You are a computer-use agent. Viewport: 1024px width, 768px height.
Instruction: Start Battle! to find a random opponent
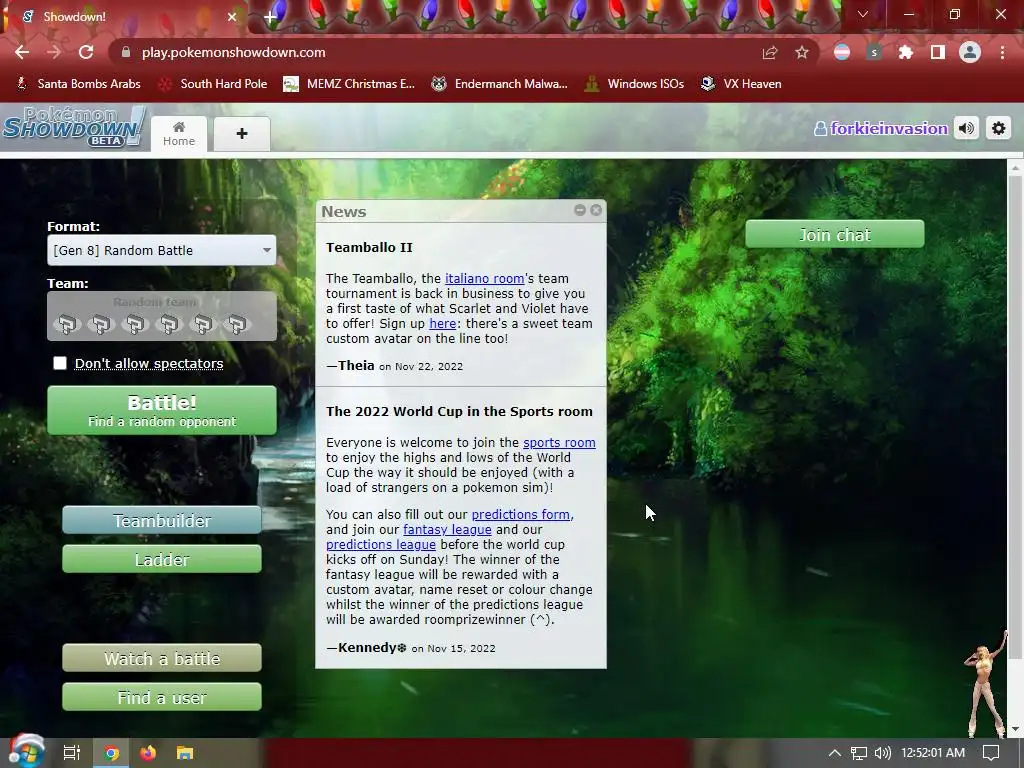(x=161, y=410)
